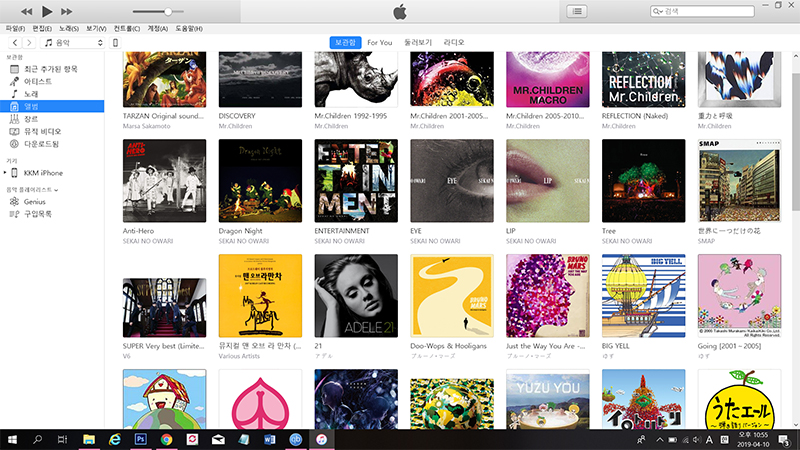The image size is (800, 450).
Task: Select the 보관함 tab
Action: point(345,42)
